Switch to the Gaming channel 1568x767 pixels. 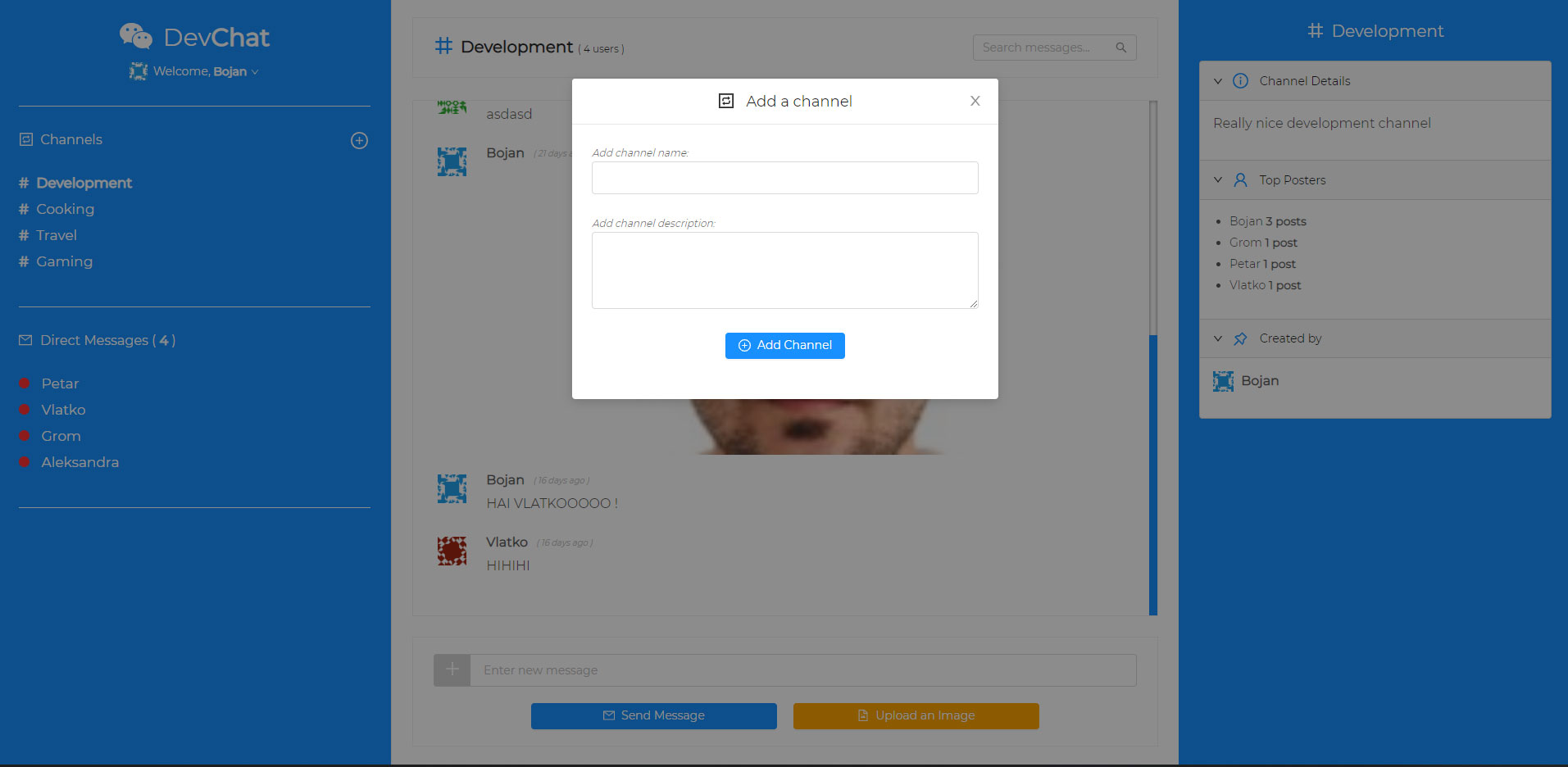click(x=64, y=261)
